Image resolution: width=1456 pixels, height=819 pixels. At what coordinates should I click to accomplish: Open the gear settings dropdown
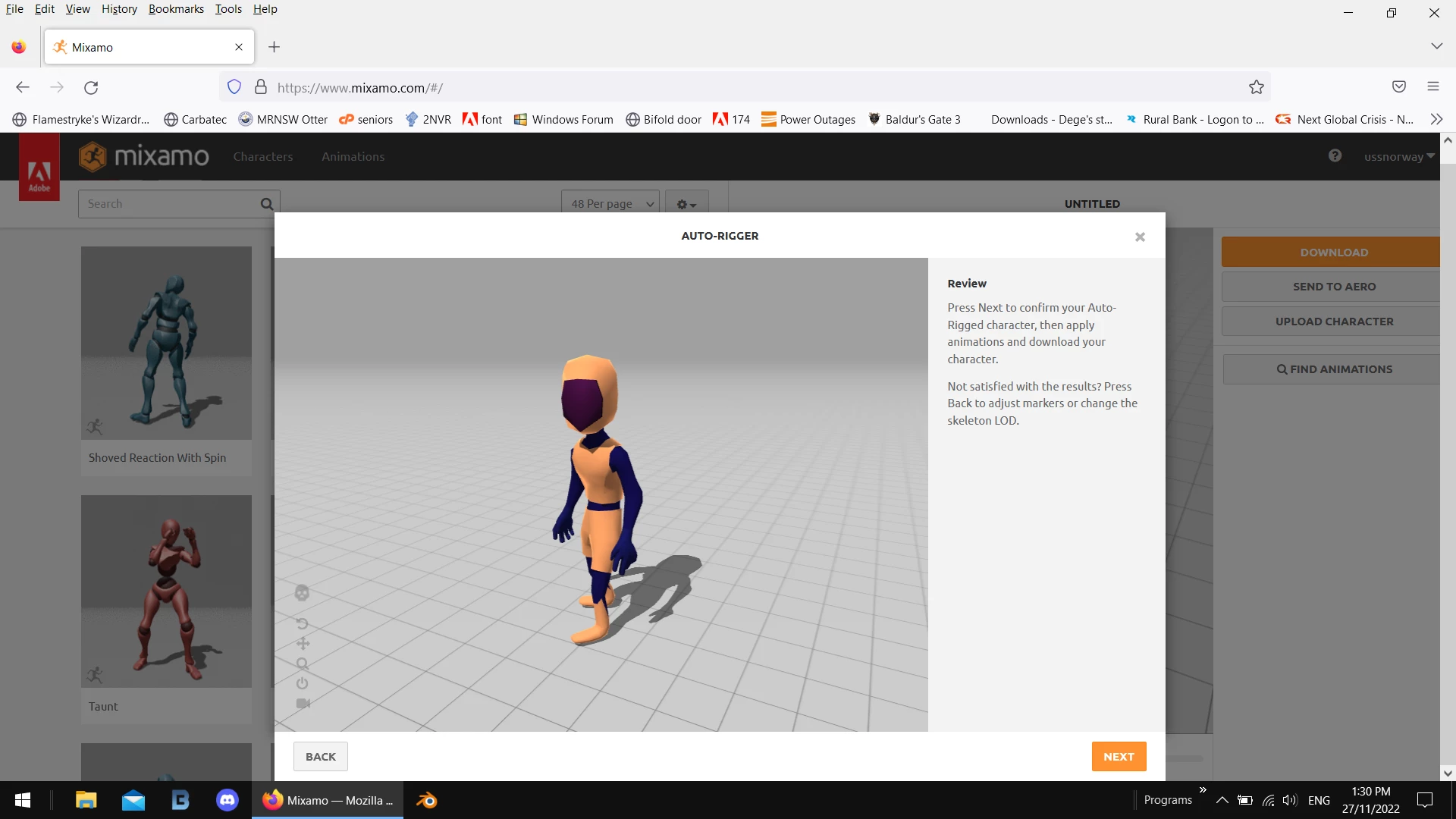pyautogui.click(x=686, y=204)
